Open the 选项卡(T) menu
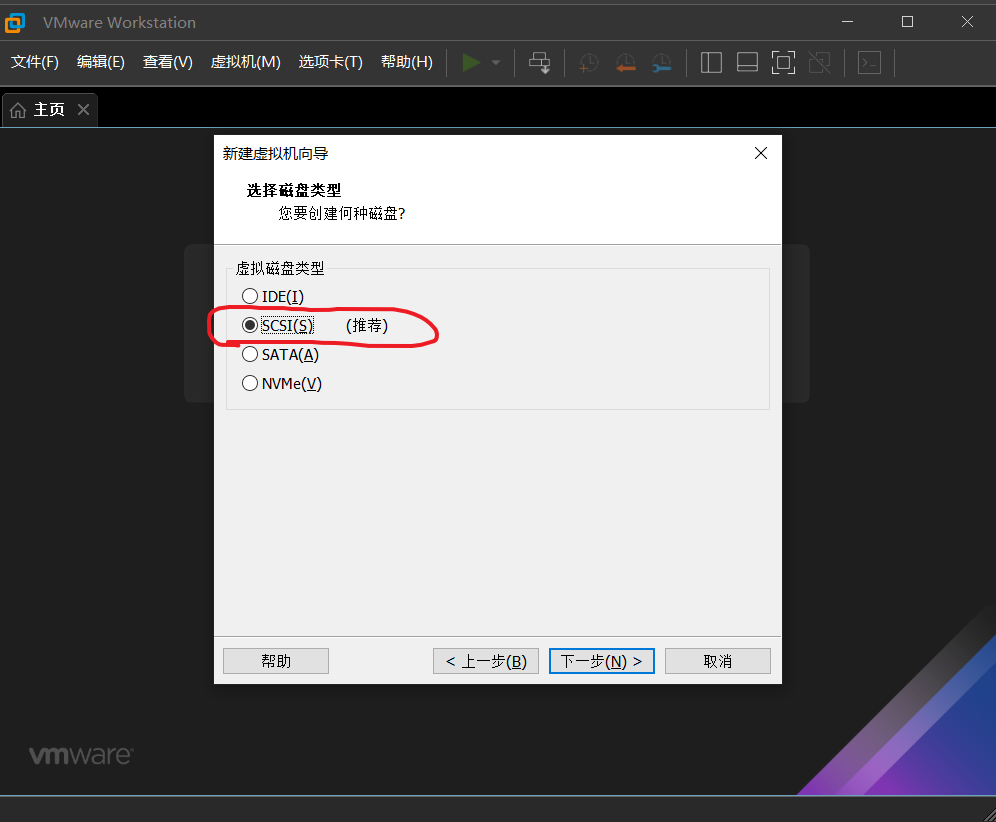Screen dimensions: 996x822 point(330,62)
